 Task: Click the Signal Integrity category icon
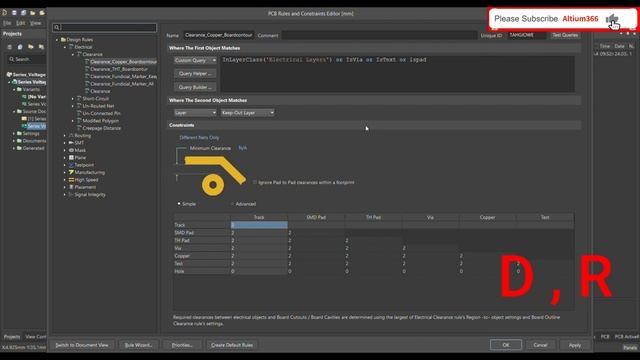[x=71, y=195]
